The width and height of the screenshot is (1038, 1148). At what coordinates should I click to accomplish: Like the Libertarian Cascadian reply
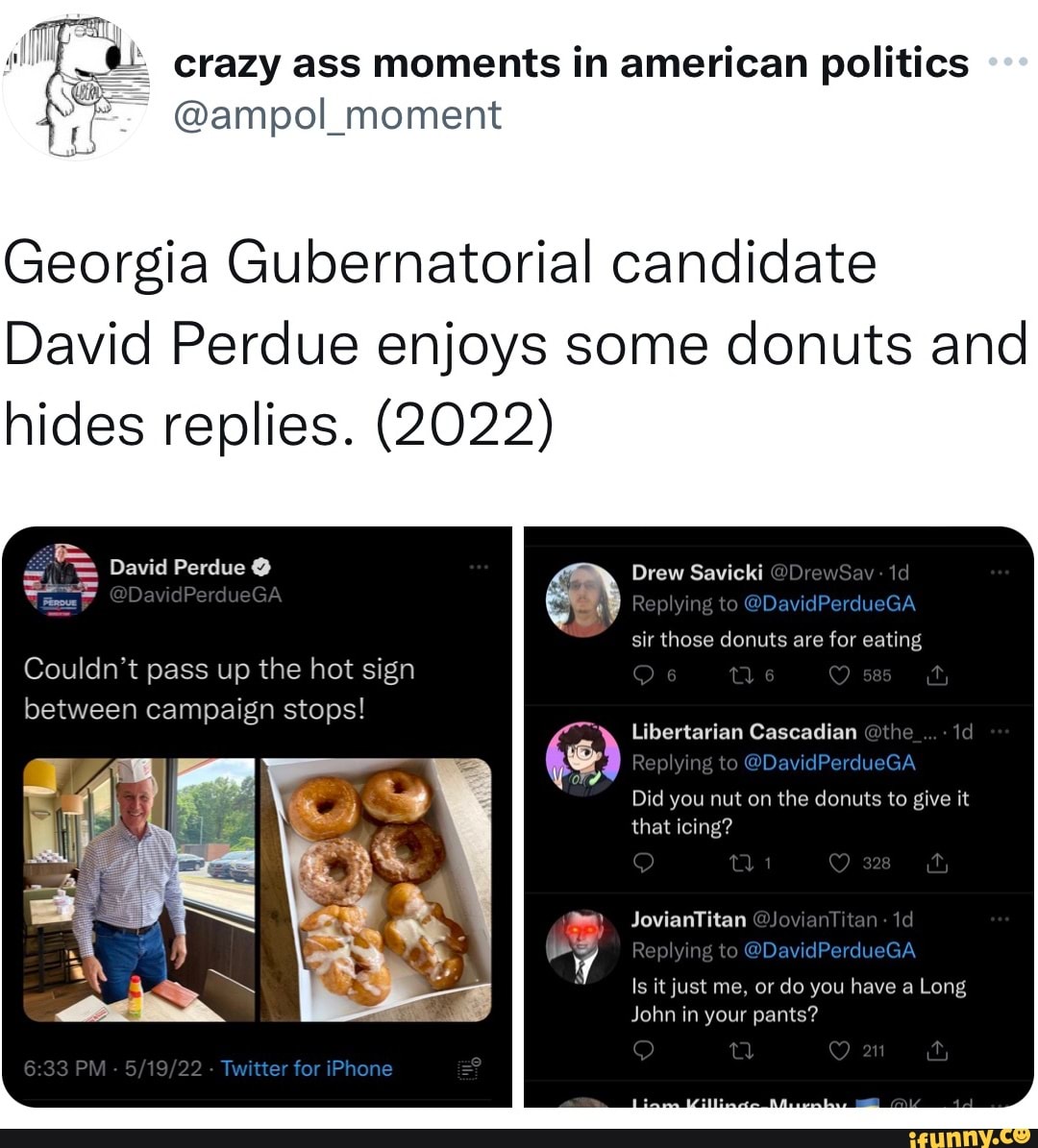pyautogui.click(x=841, y=864)
